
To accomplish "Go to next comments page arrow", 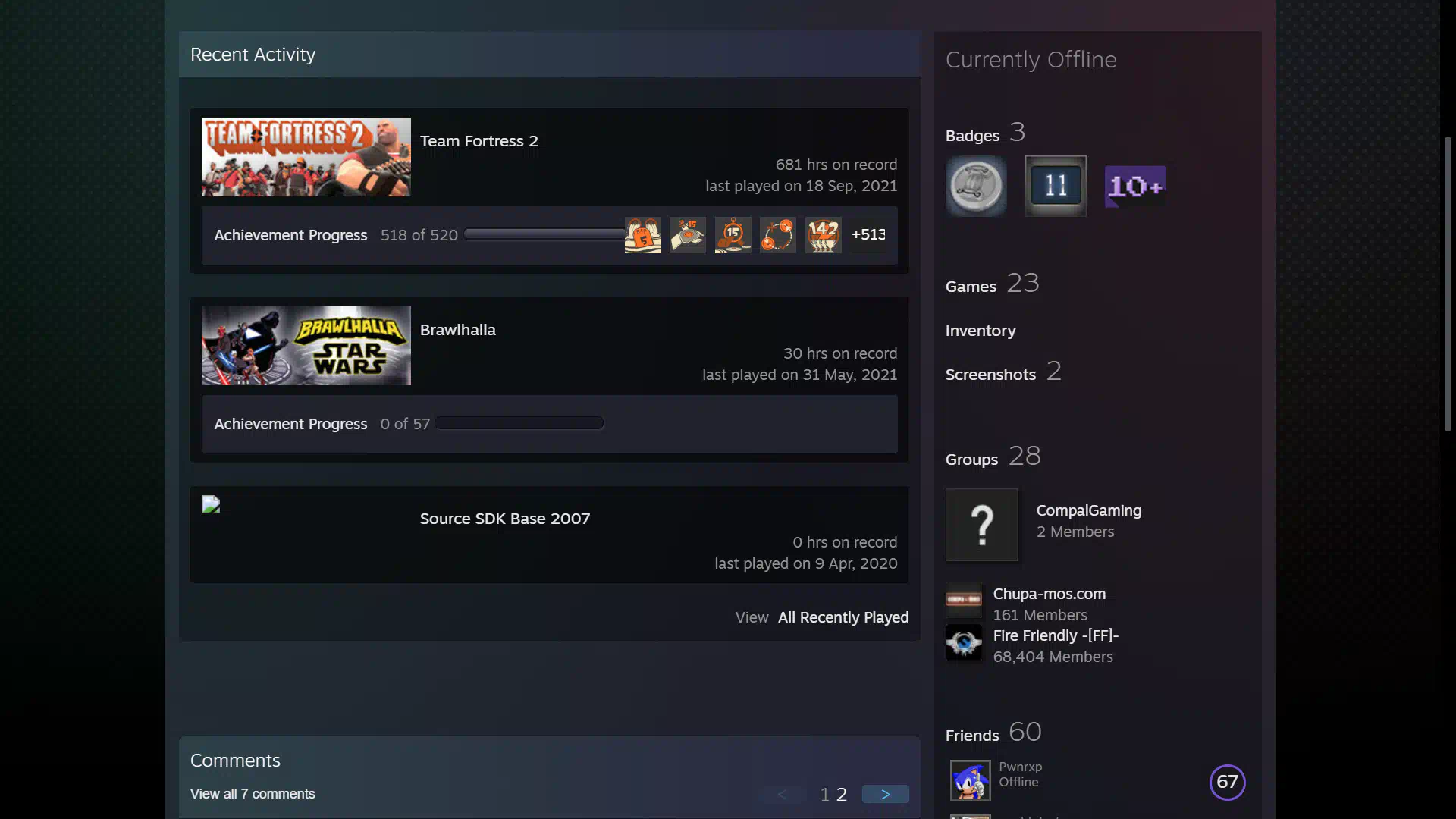I will pos(885,794).
